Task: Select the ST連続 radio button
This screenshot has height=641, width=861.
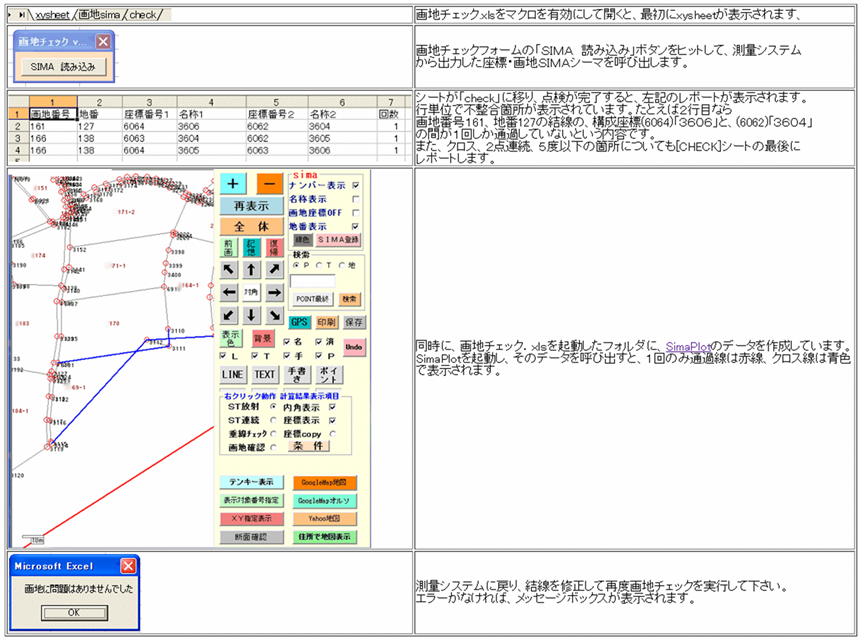Action: (274, 420)
